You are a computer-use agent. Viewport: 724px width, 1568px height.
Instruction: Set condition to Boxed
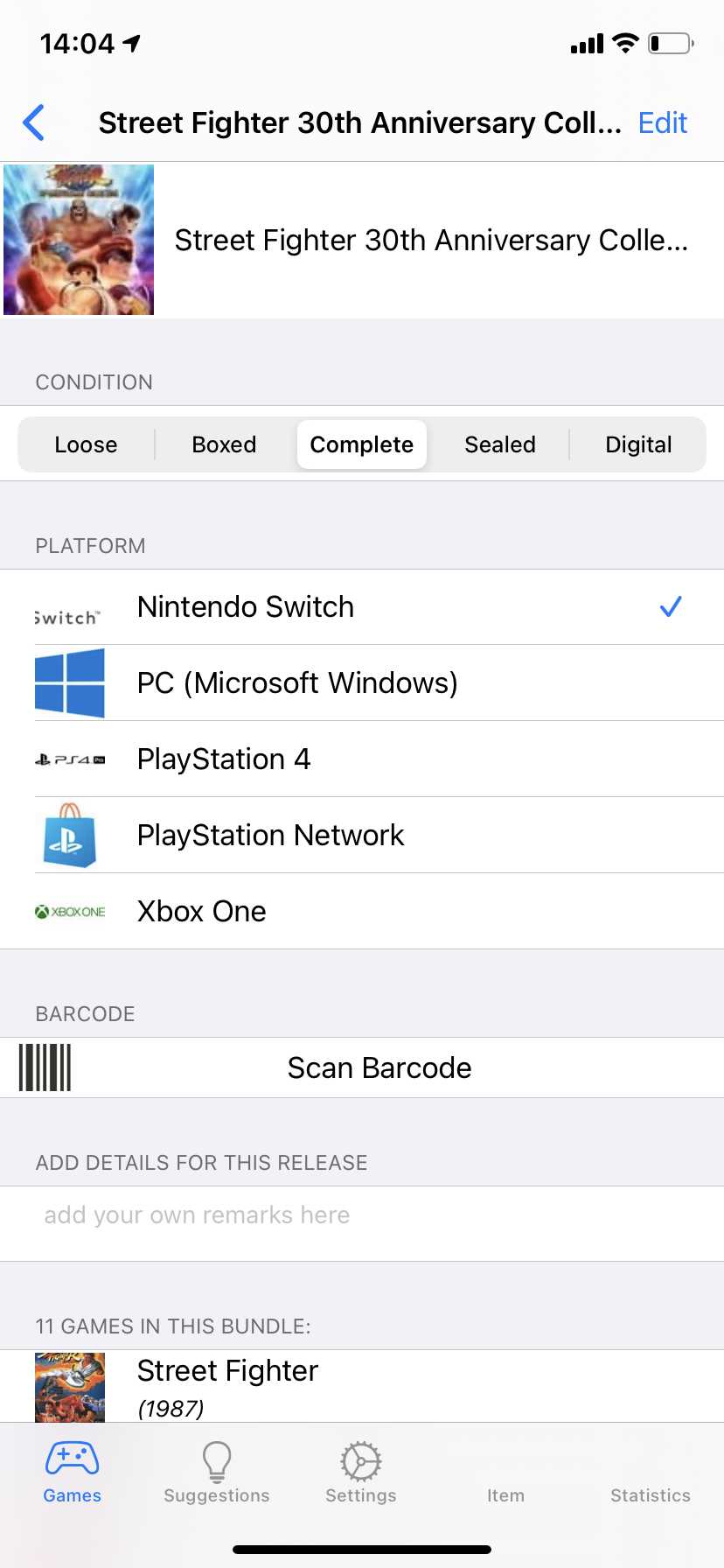tap(224, 444)
